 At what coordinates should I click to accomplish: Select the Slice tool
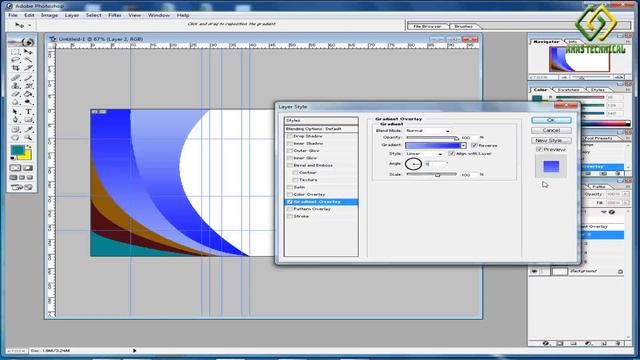[28, 68]
